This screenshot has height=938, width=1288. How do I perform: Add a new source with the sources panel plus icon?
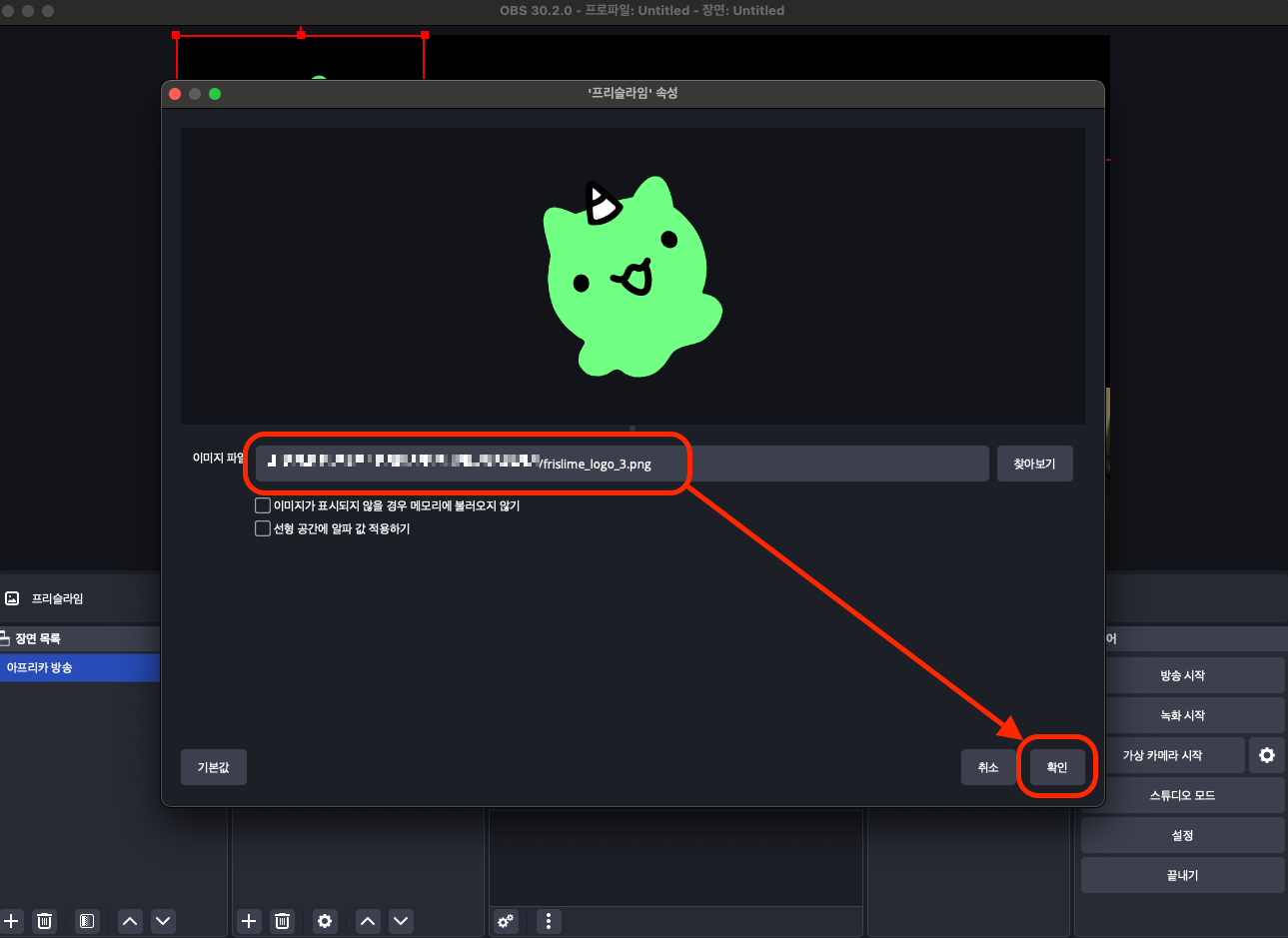[x=249, y=921]
